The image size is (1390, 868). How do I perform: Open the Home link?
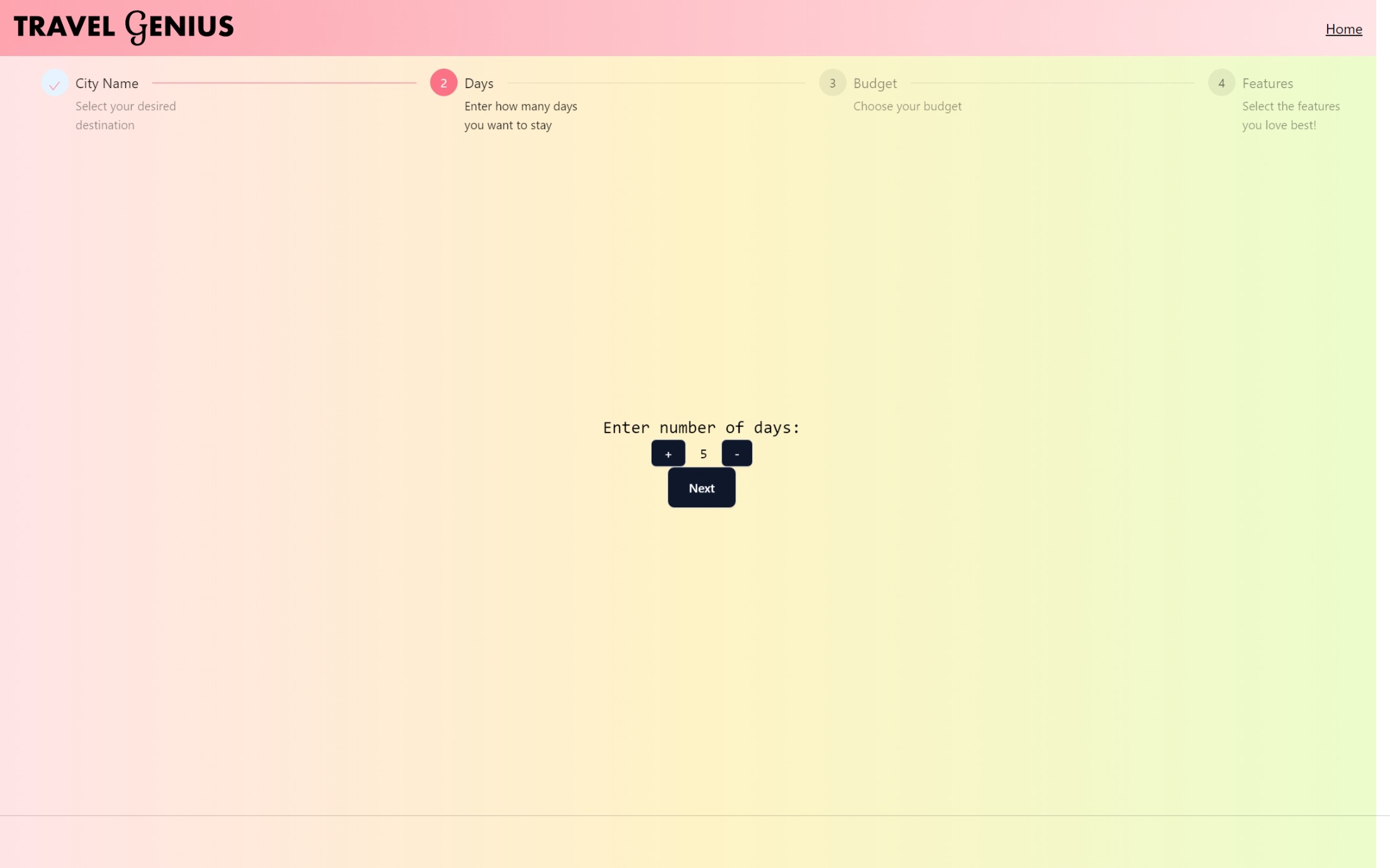[x=1343, y=29]
